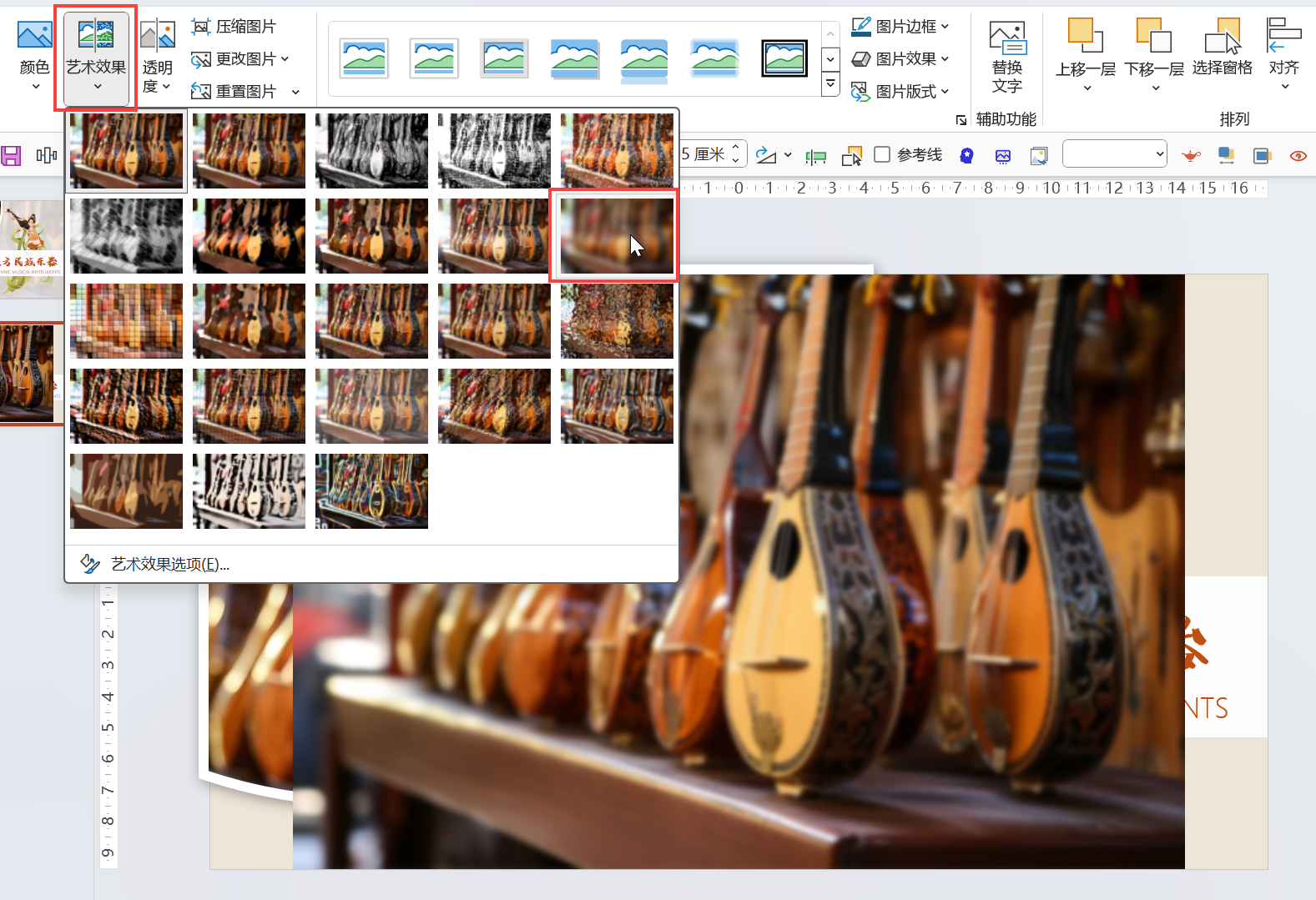Apply the black double-frame picture style
Screen dimensions: 1316x900
pyautogui.click(x=784, y=58)
